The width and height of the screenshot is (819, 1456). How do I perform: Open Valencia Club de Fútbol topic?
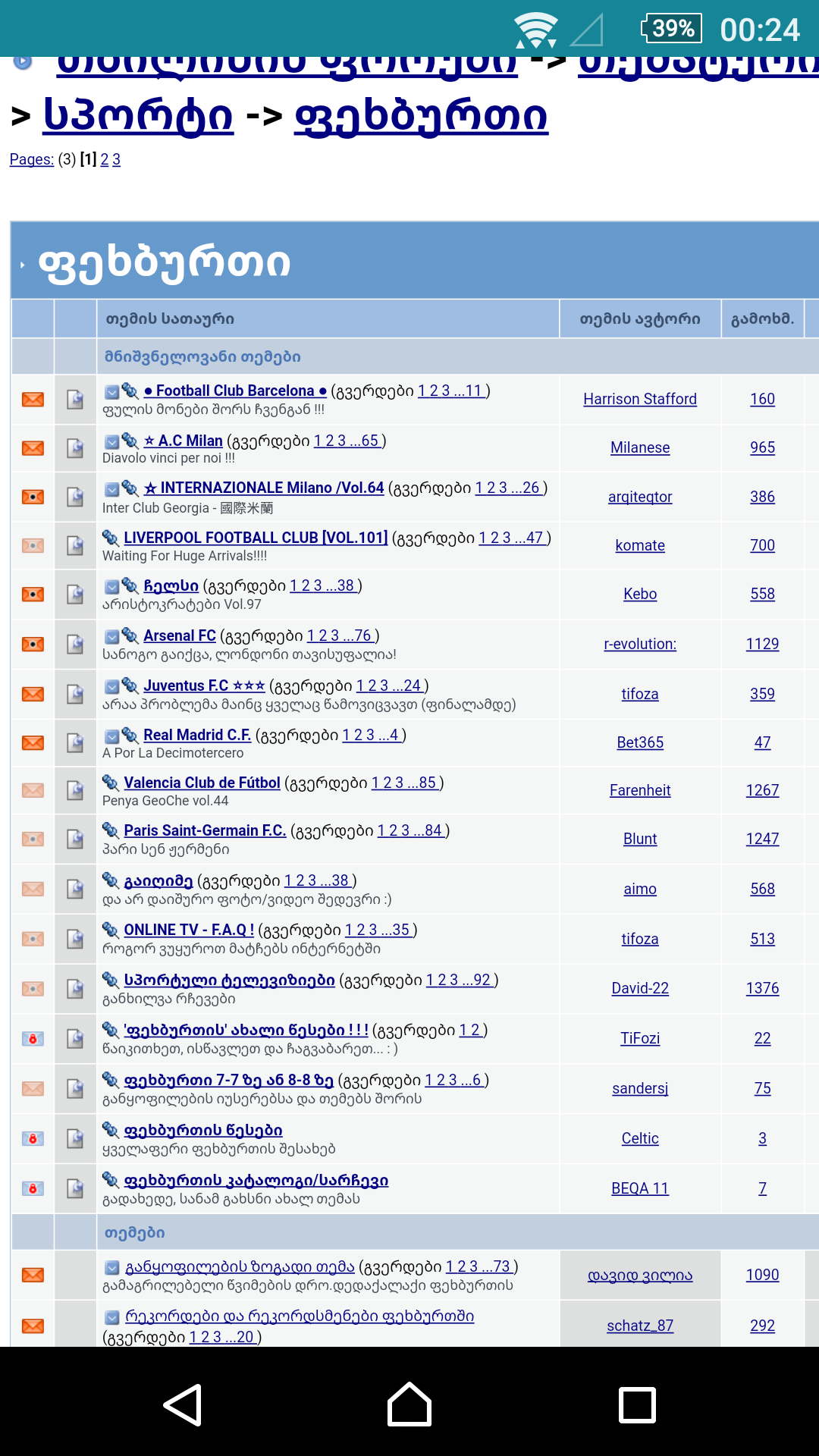pos(202,783)
